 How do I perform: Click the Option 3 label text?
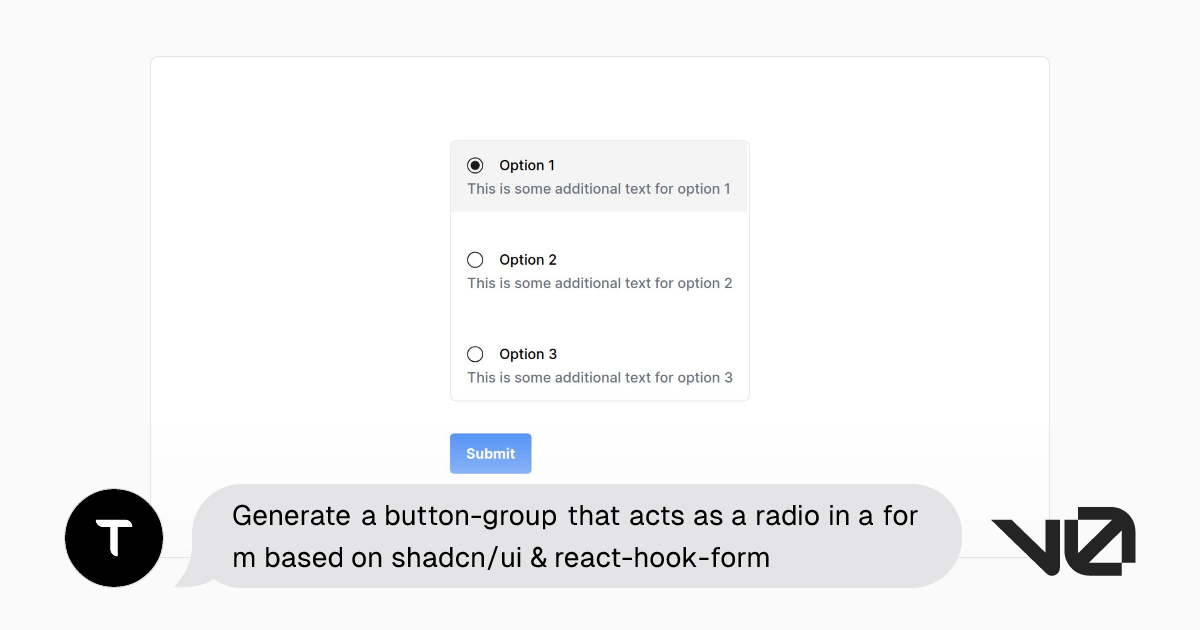[527, 353]
